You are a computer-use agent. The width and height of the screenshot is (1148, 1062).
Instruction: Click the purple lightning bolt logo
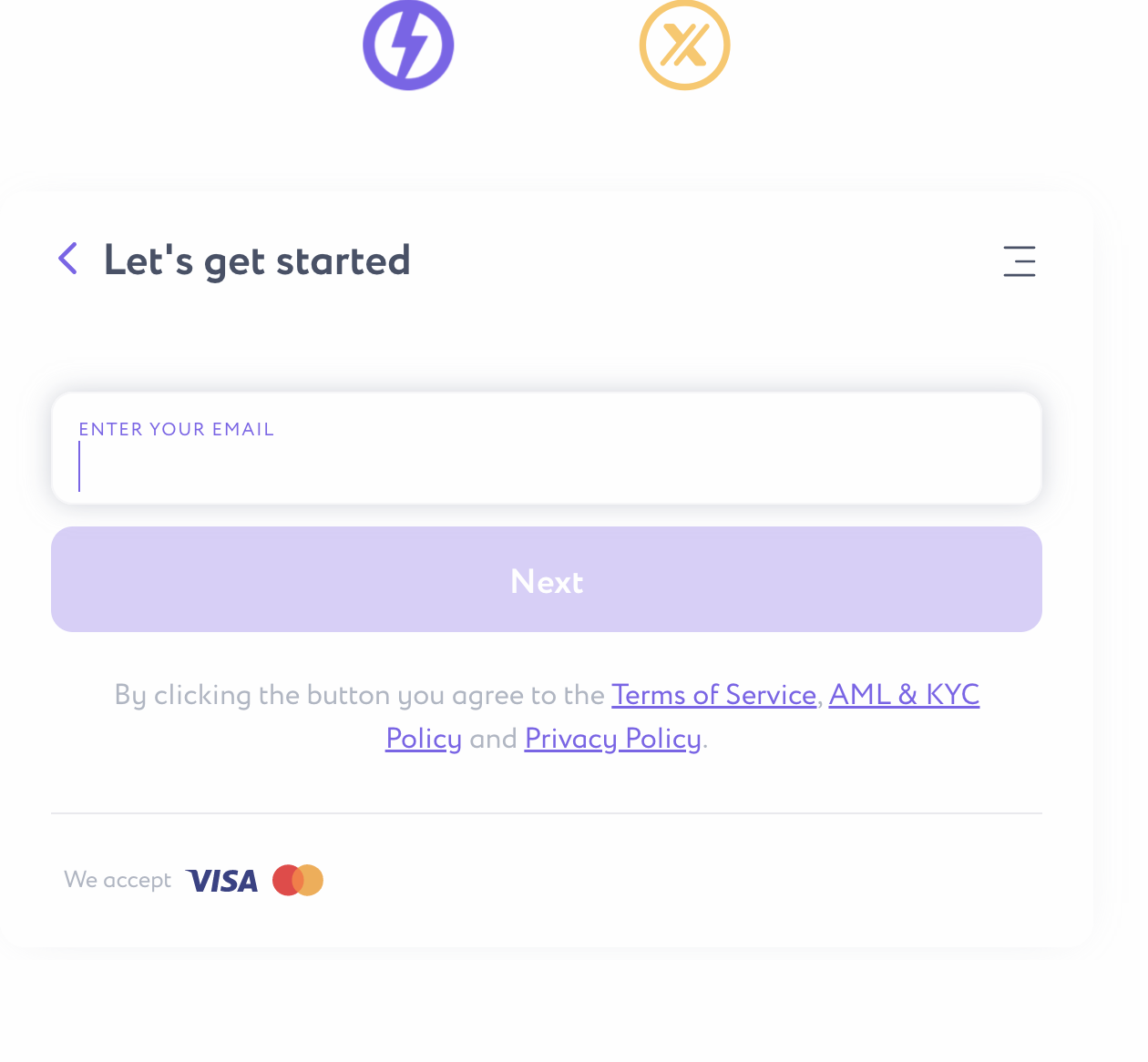408,46
